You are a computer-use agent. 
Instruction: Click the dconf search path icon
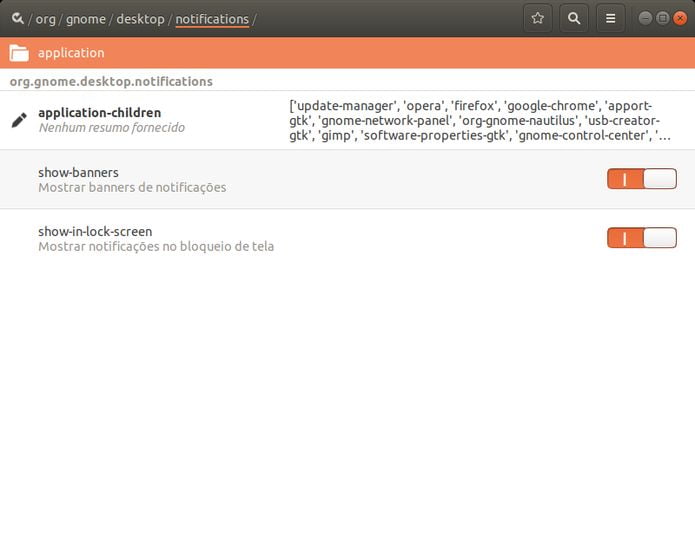(x=18, y=18)
